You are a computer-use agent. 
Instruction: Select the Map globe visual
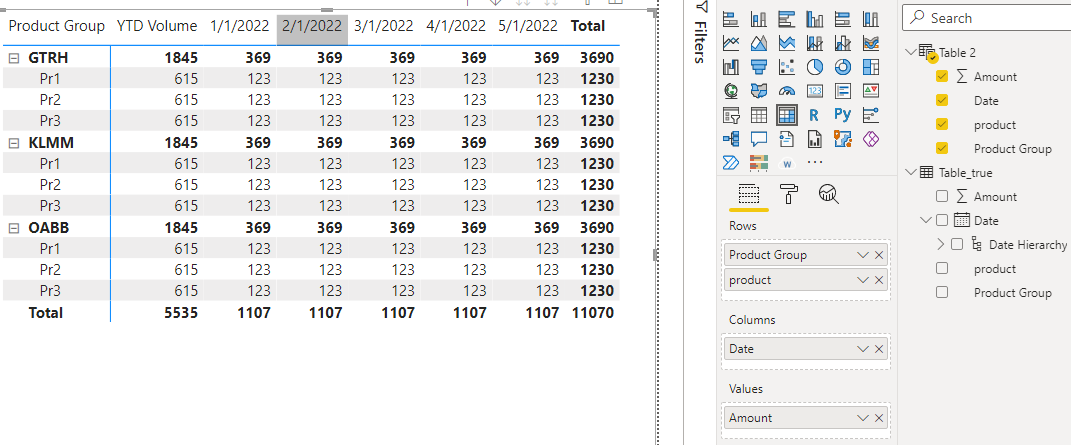731,91
